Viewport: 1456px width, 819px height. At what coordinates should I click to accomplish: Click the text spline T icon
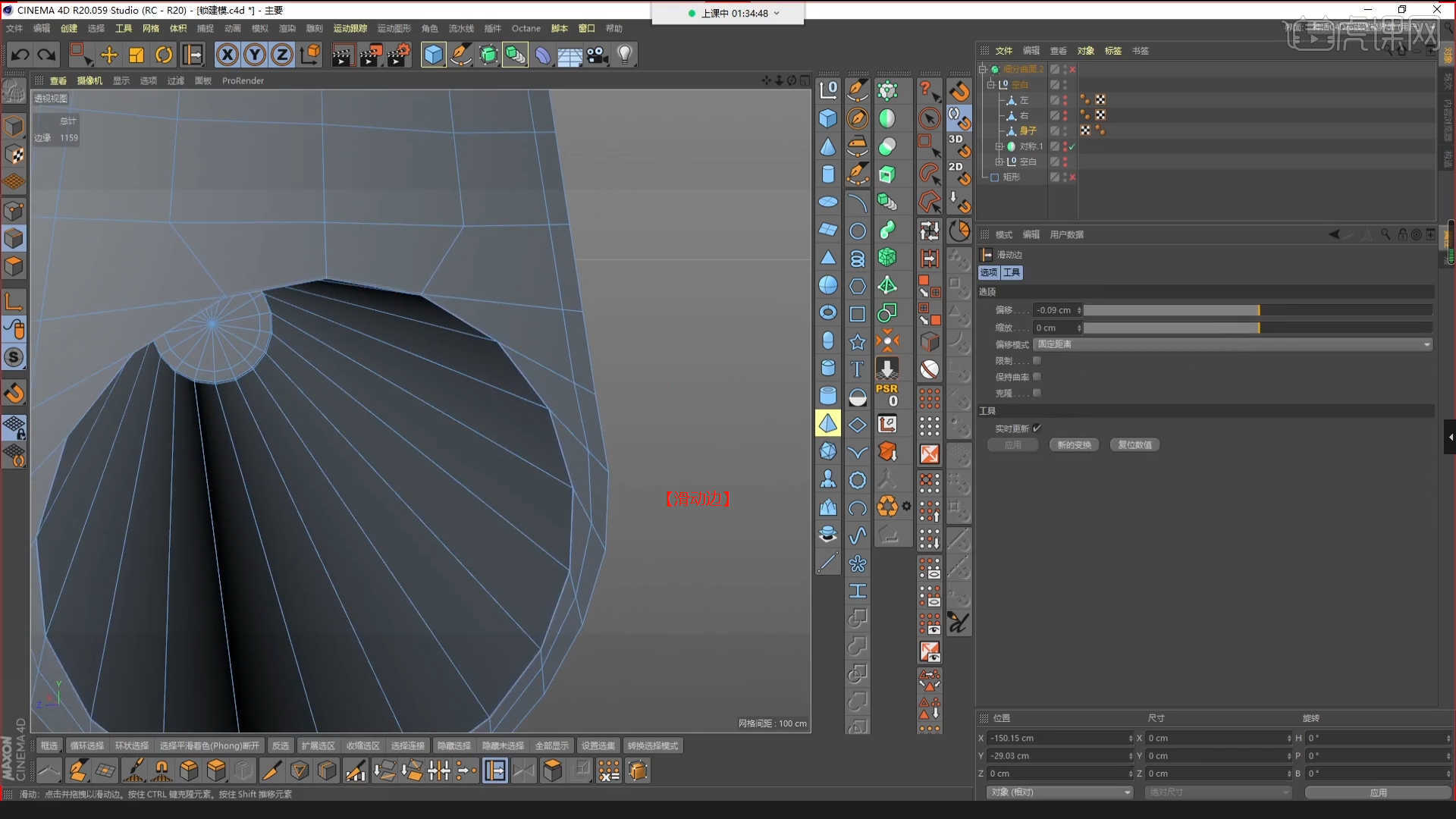pos(857,369)
